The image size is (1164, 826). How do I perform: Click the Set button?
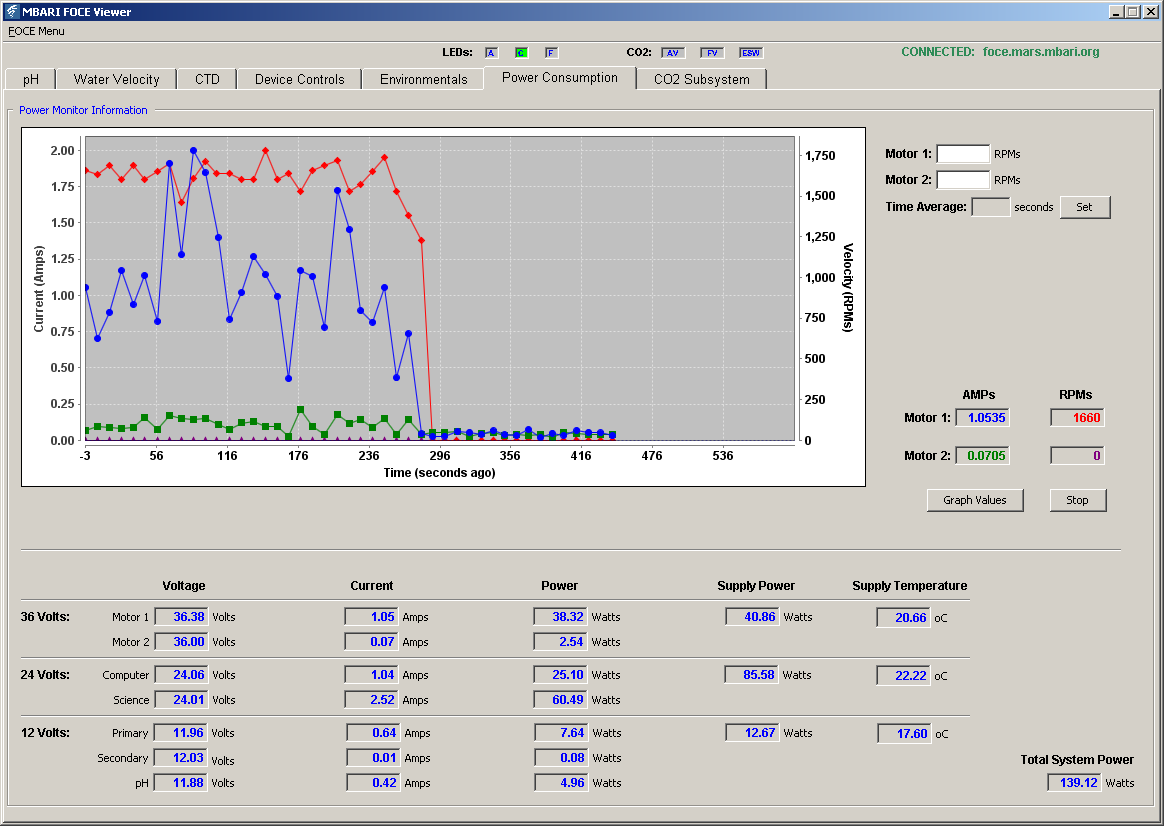(1085, 207)
